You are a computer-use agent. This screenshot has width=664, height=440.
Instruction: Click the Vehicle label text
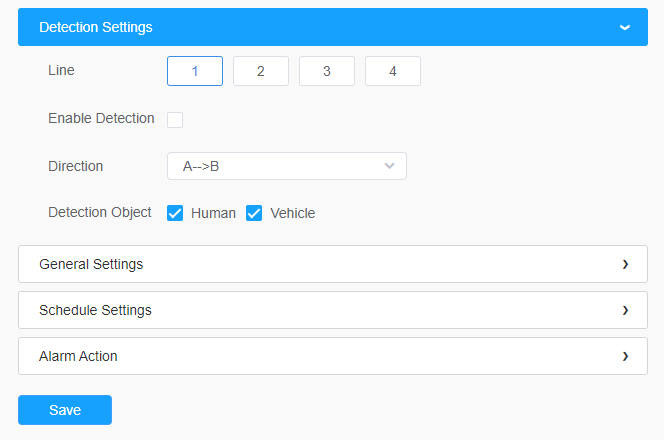tap(293, 213)
